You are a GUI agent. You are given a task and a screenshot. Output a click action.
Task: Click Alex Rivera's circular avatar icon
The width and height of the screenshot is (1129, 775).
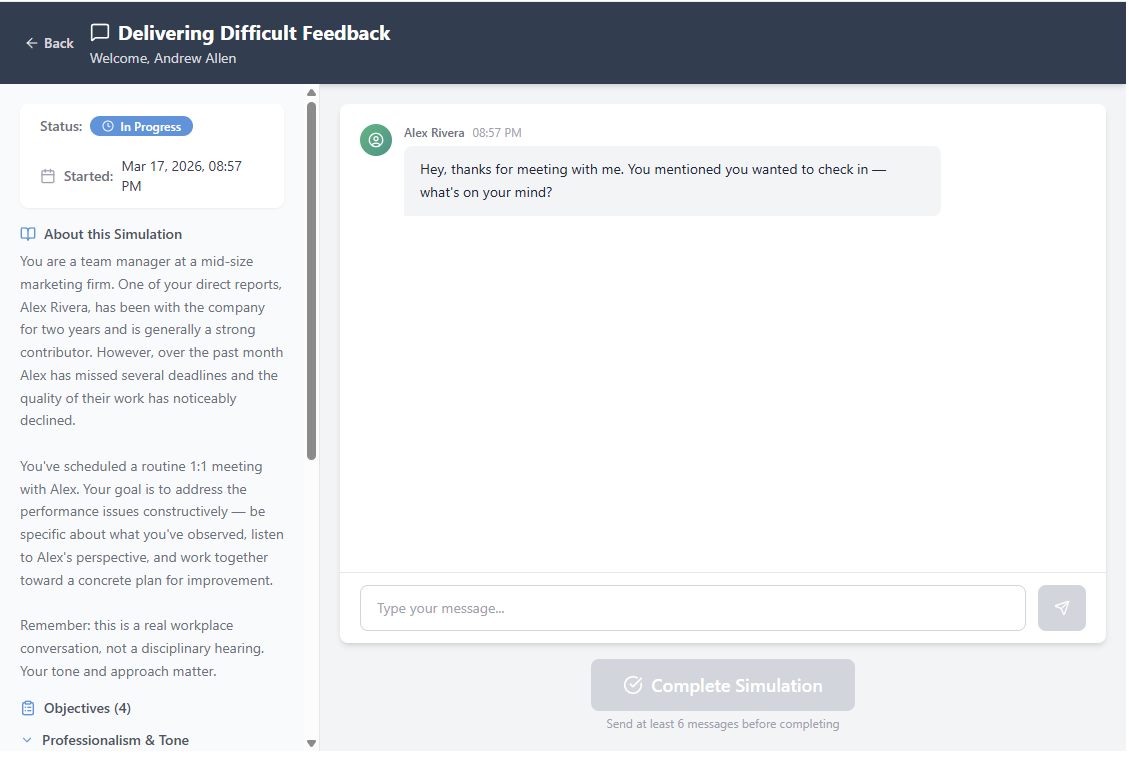coord(376,140)
